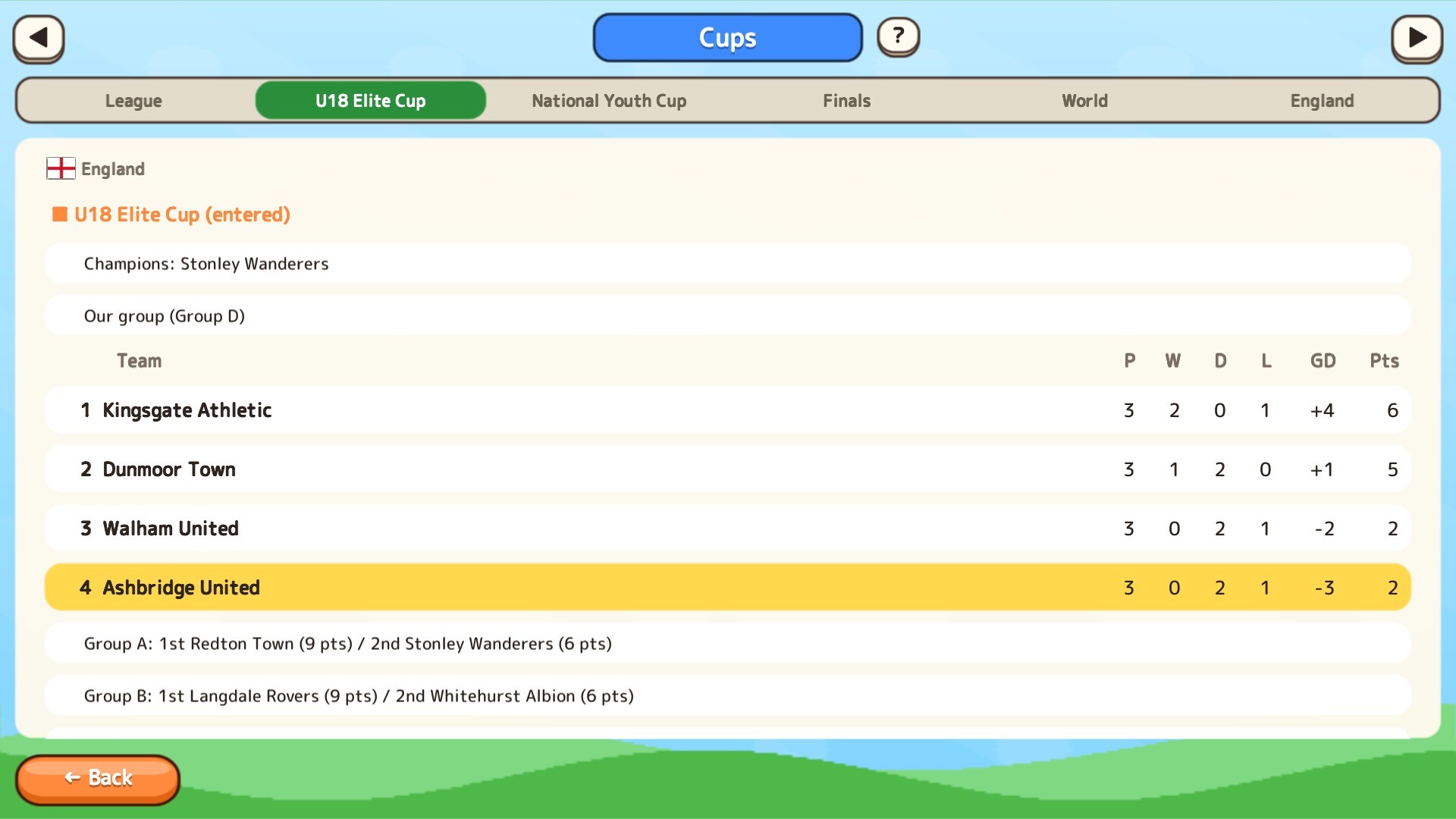Click the Team column header
1456x819 pixels.
140,361
